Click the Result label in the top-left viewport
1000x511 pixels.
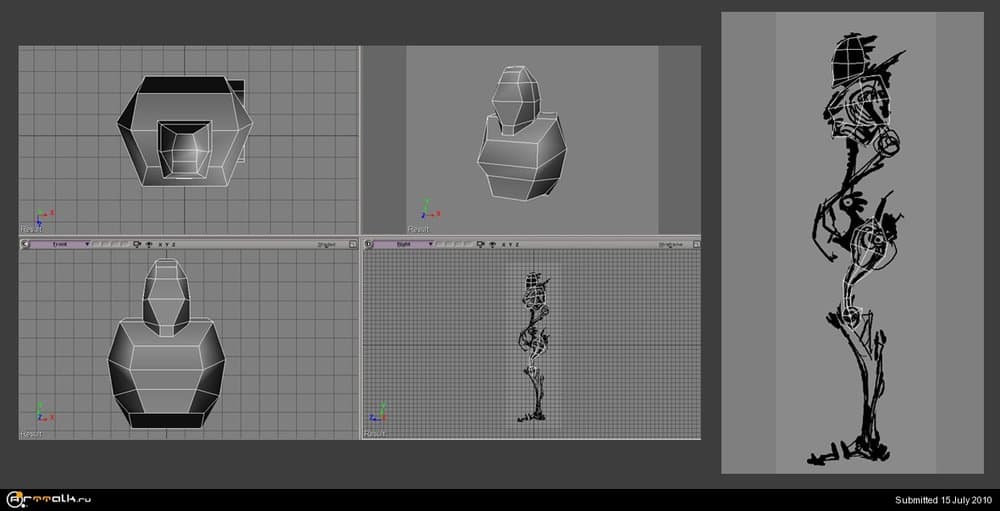(33, 229)
